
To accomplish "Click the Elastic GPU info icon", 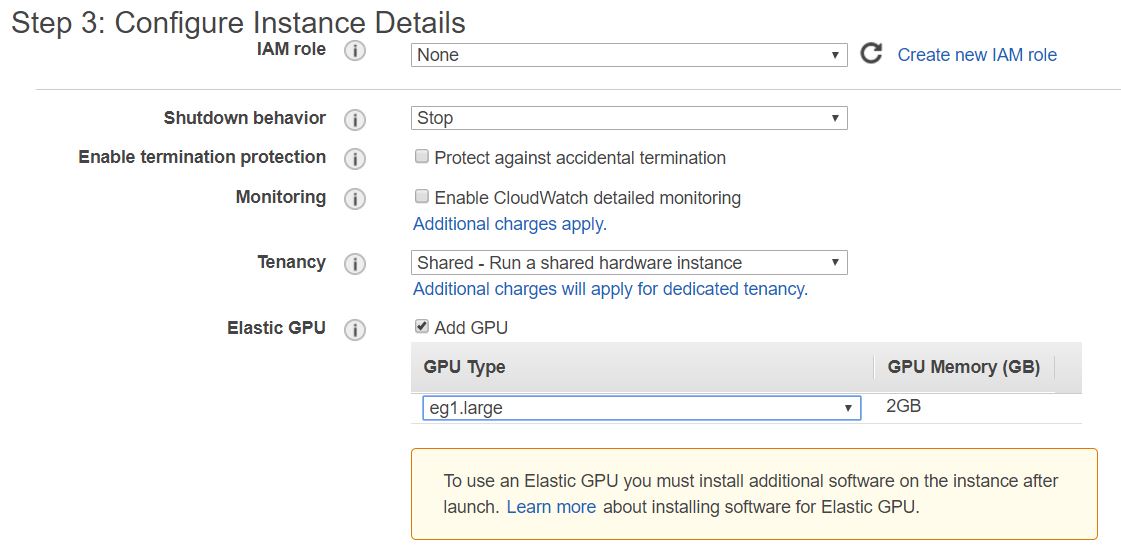I will 355,330.
